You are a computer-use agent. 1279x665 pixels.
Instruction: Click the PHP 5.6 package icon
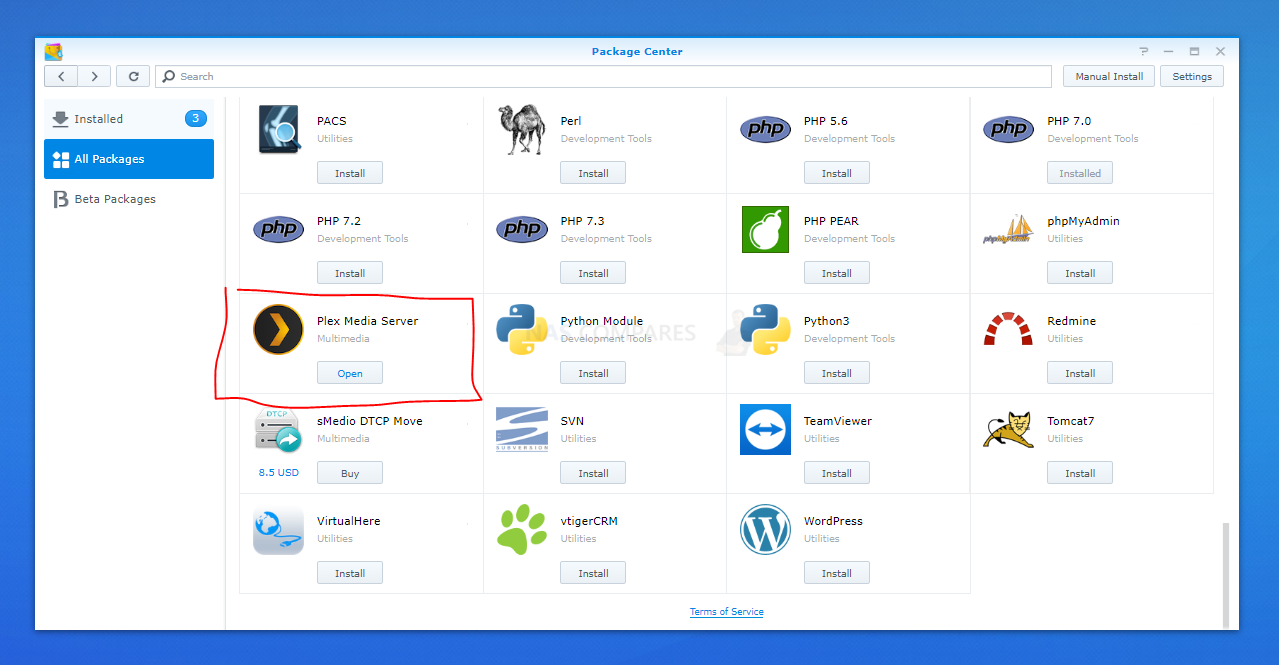tap(765, 129)
